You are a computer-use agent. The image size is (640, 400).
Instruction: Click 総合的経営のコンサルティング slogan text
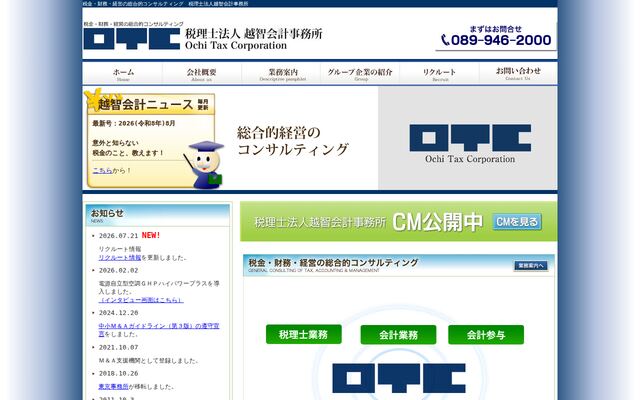pos(293,141)
